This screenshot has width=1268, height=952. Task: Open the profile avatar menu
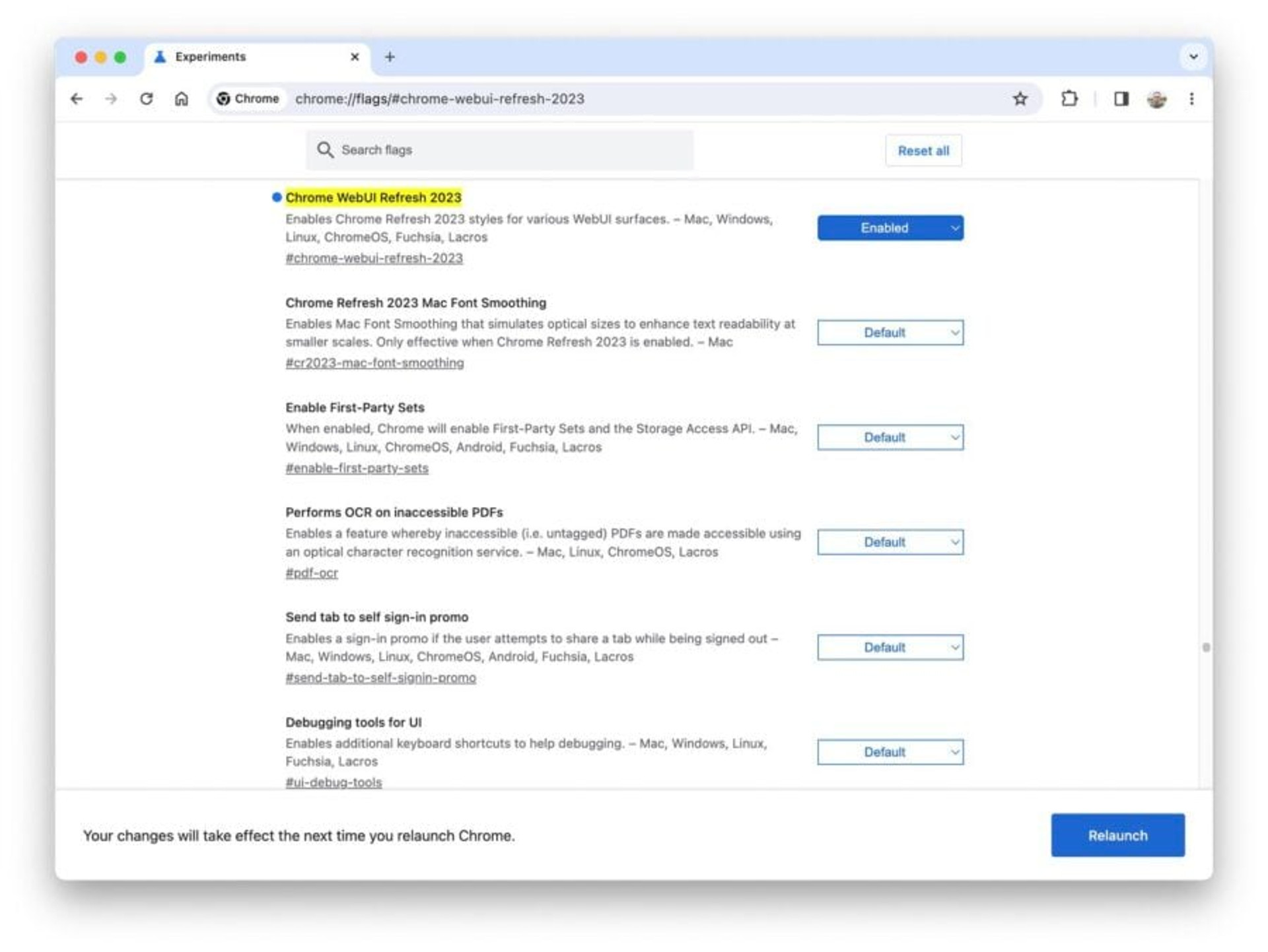click(x=1156, y=99)
